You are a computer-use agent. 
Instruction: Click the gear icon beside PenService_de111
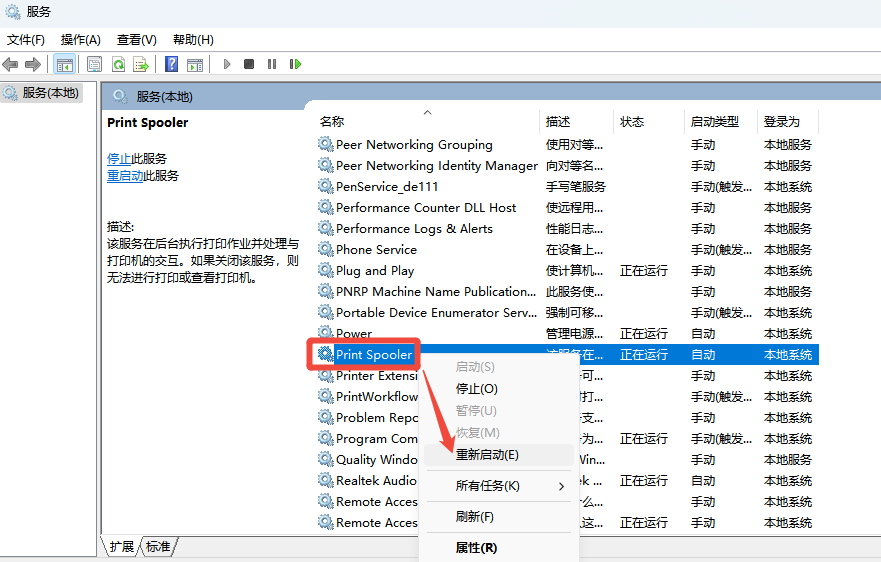click(x=326, y=186)
